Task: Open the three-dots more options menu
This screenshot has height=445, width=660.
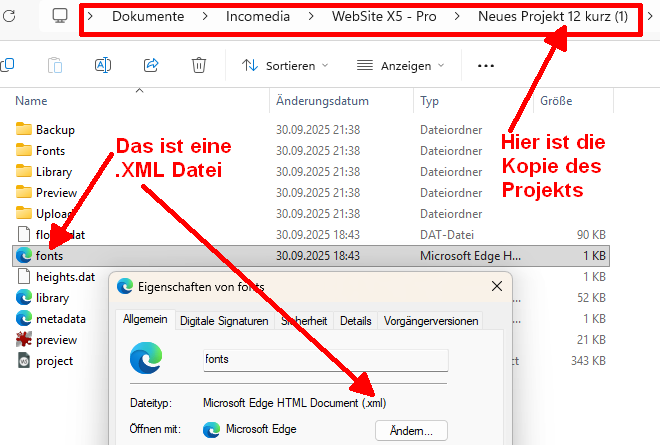Action: (486, 66)
